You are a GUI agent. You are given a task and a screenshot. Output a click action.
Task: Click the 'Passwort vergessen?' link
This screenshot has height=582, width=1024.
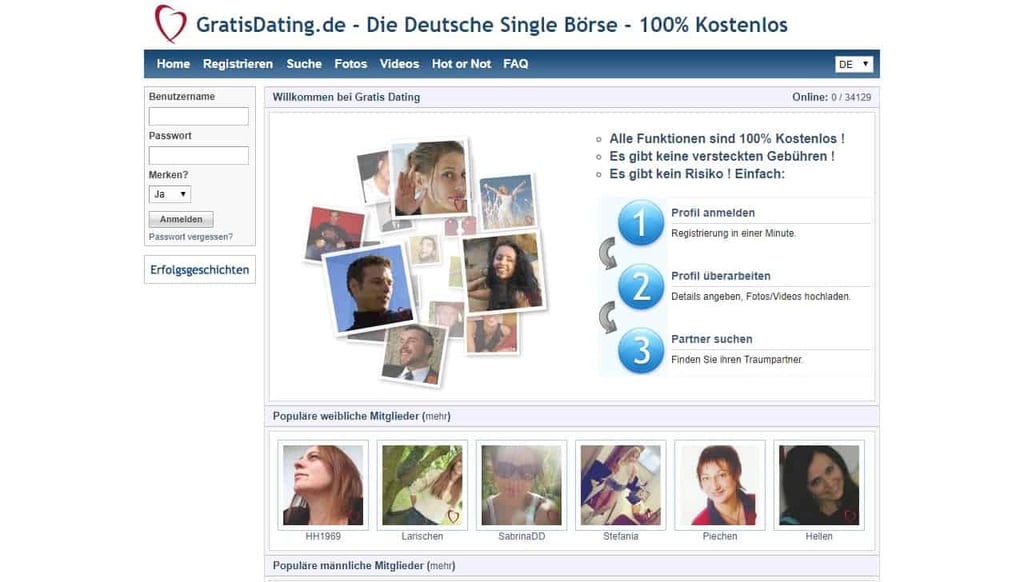191,237
